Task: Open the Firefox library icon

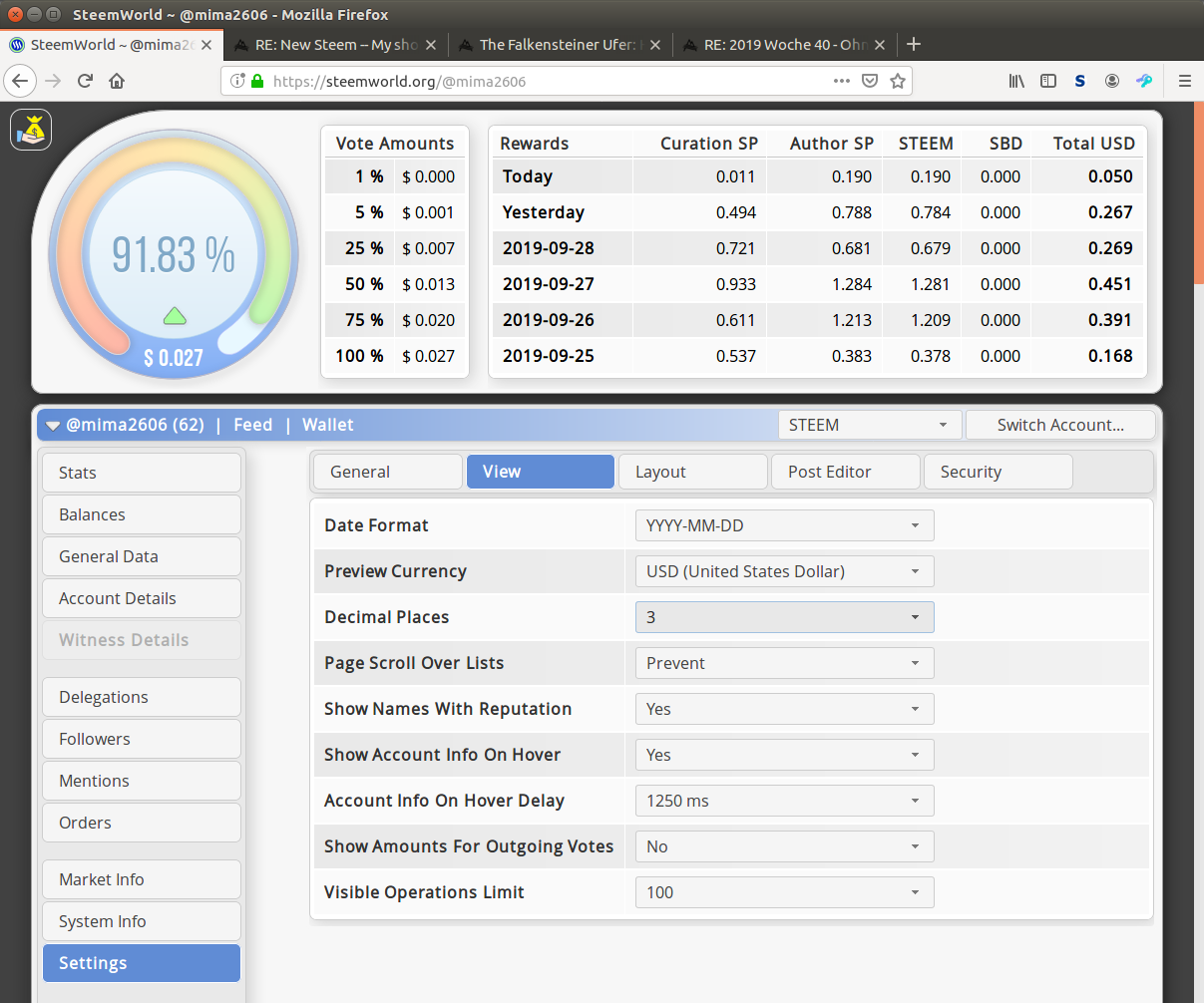Action: click(1016, 81)
